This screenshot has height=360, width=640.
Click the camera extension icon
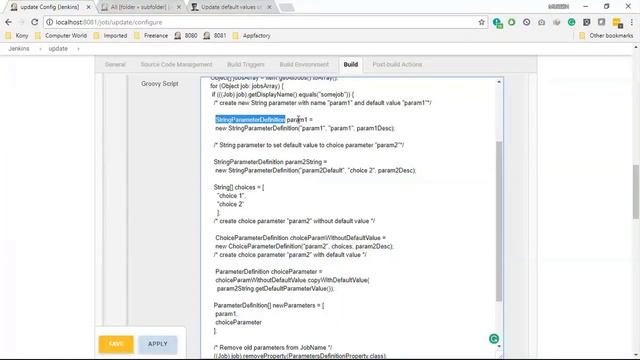[542, 22]
